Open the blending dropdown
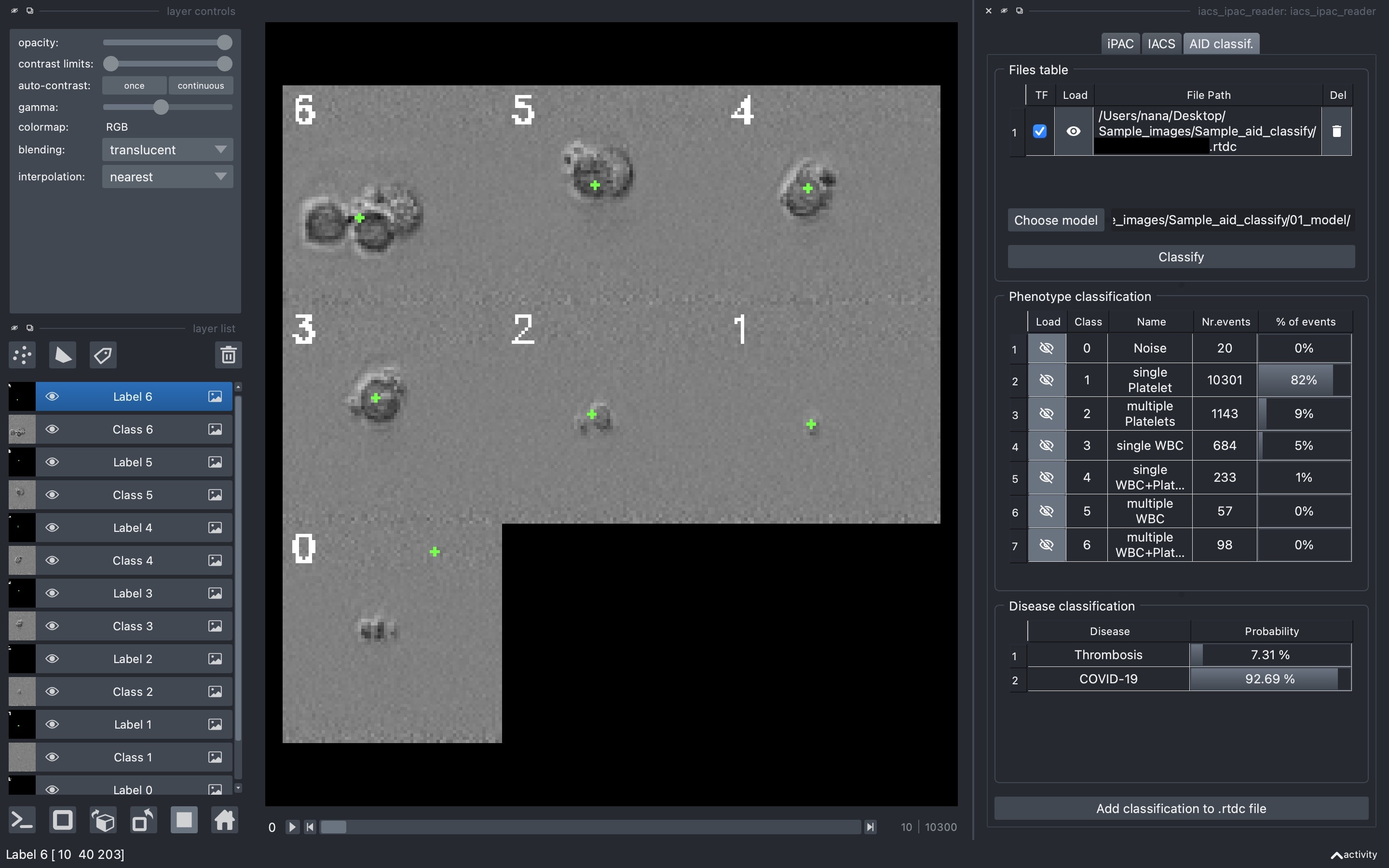 click(x=168, y=150)
